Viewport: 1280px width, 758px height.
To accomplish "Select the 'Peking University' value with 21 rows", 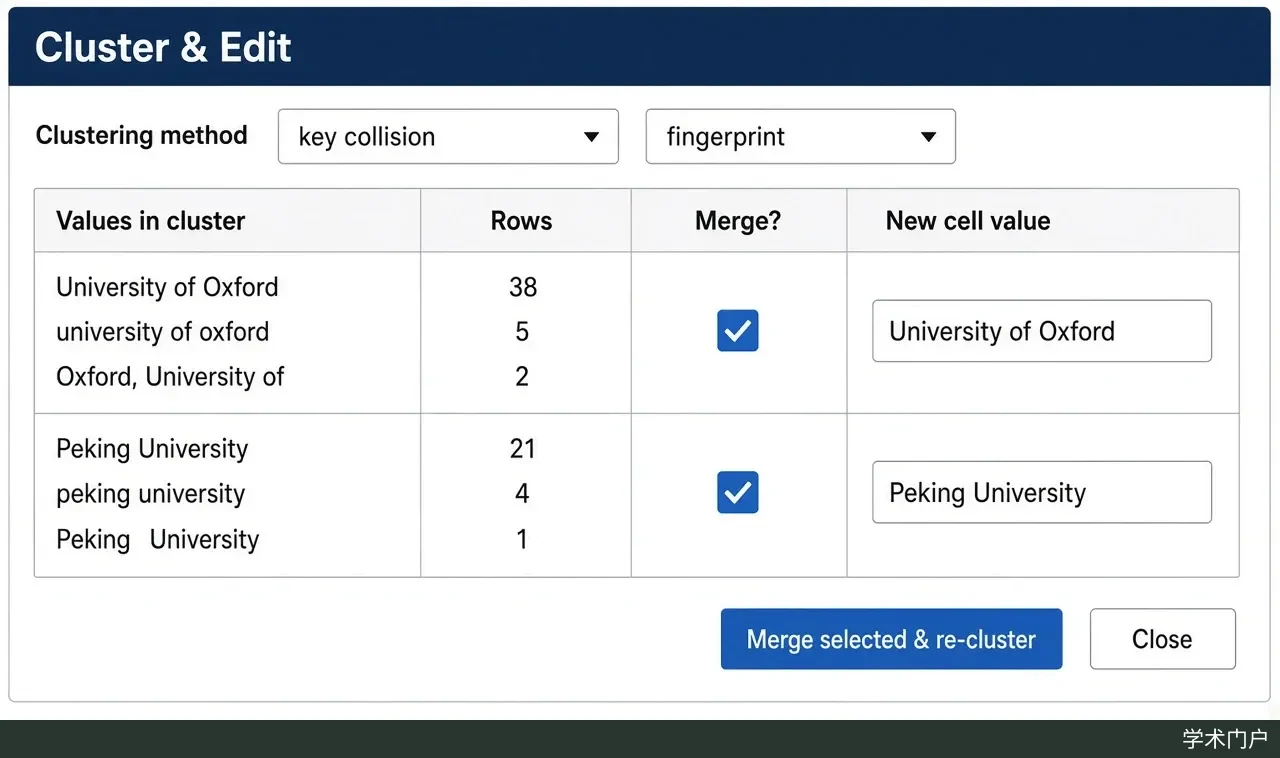I will [152, 449].
